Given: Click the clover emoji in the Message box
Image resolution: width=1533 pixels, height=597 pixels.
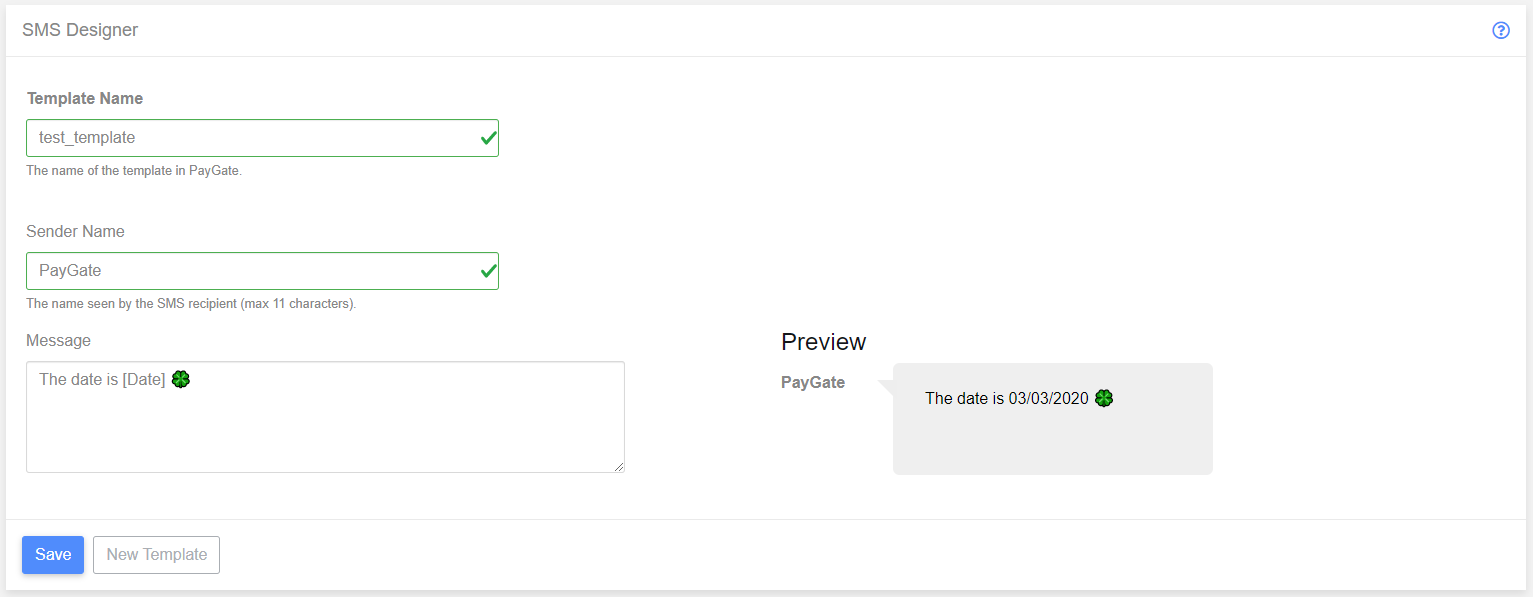Looking at the screenshot, I should pyautogui.click(x=181, y=379).
